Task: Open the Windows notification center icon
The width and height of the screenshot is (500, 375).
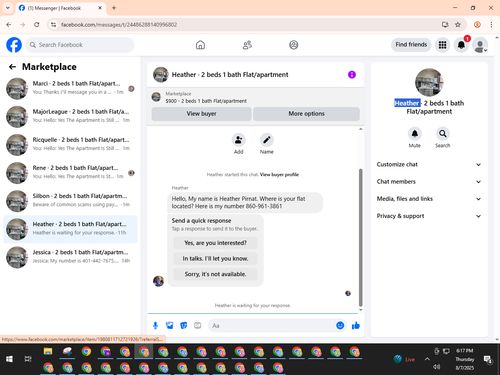Action: [488, 359]
